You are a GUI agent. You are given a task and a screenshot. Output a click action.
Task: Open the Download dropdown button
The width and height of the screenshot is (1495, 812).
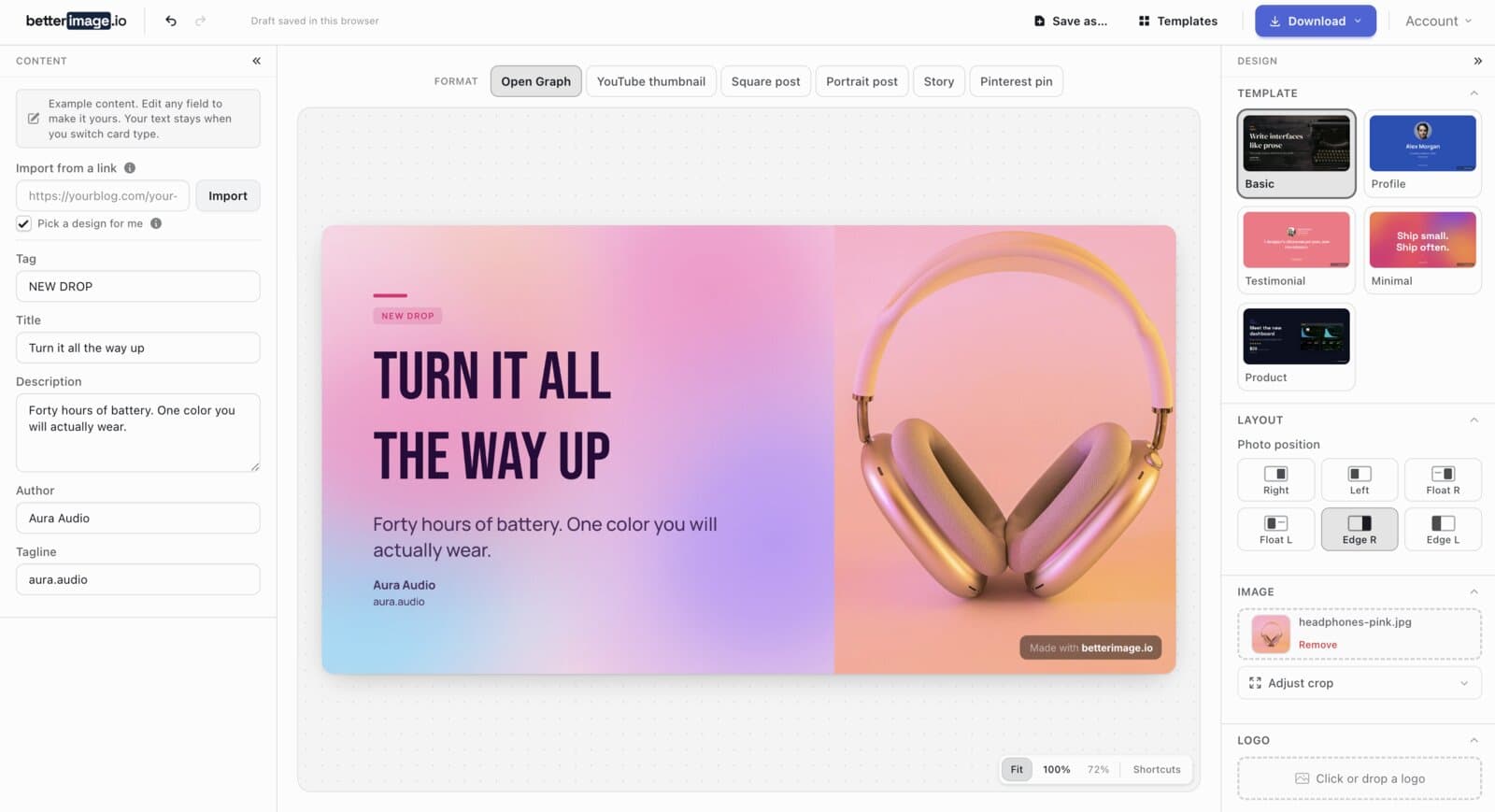click(1315, 21)
